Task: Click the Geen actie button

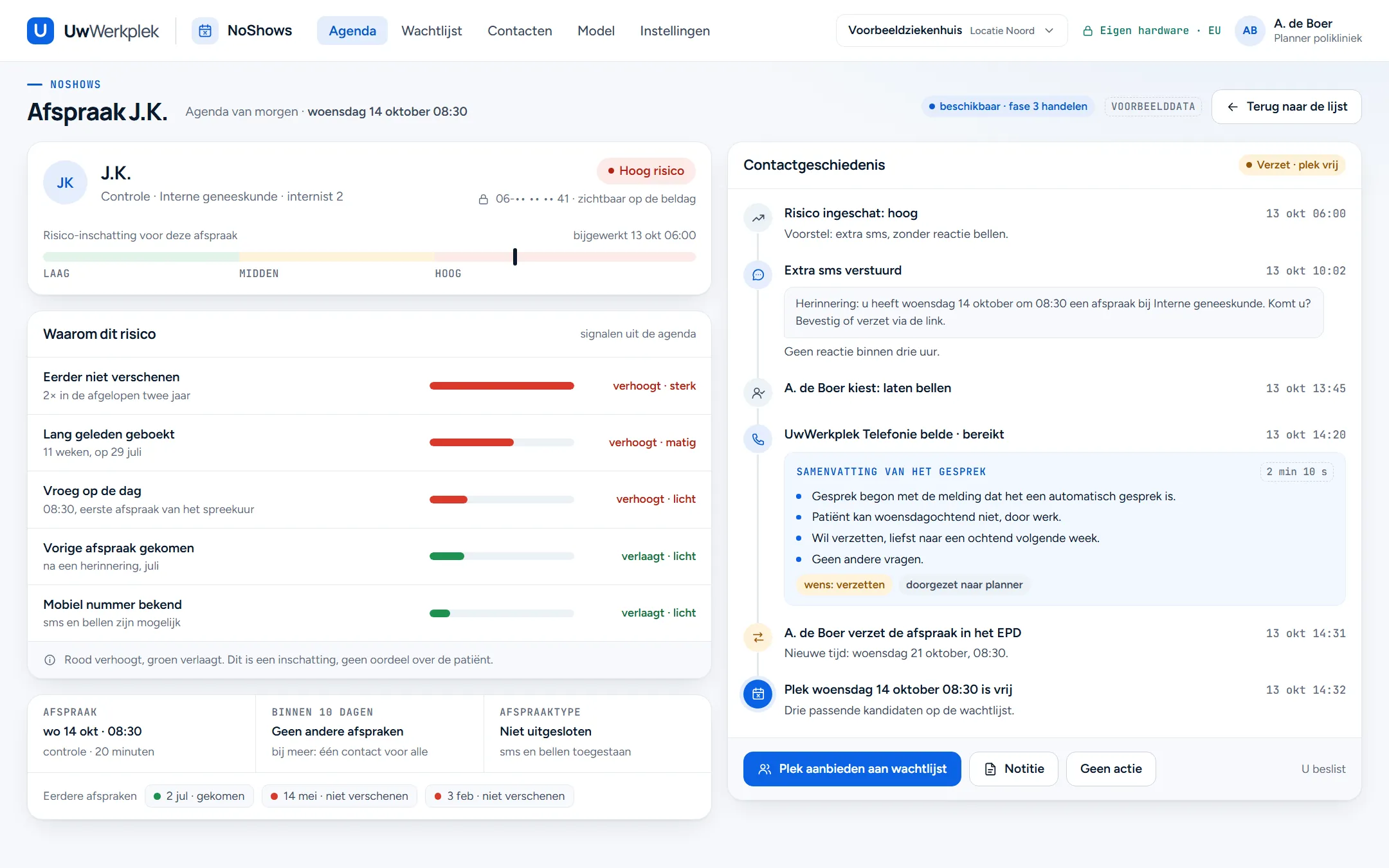Action: [1111, 769]
